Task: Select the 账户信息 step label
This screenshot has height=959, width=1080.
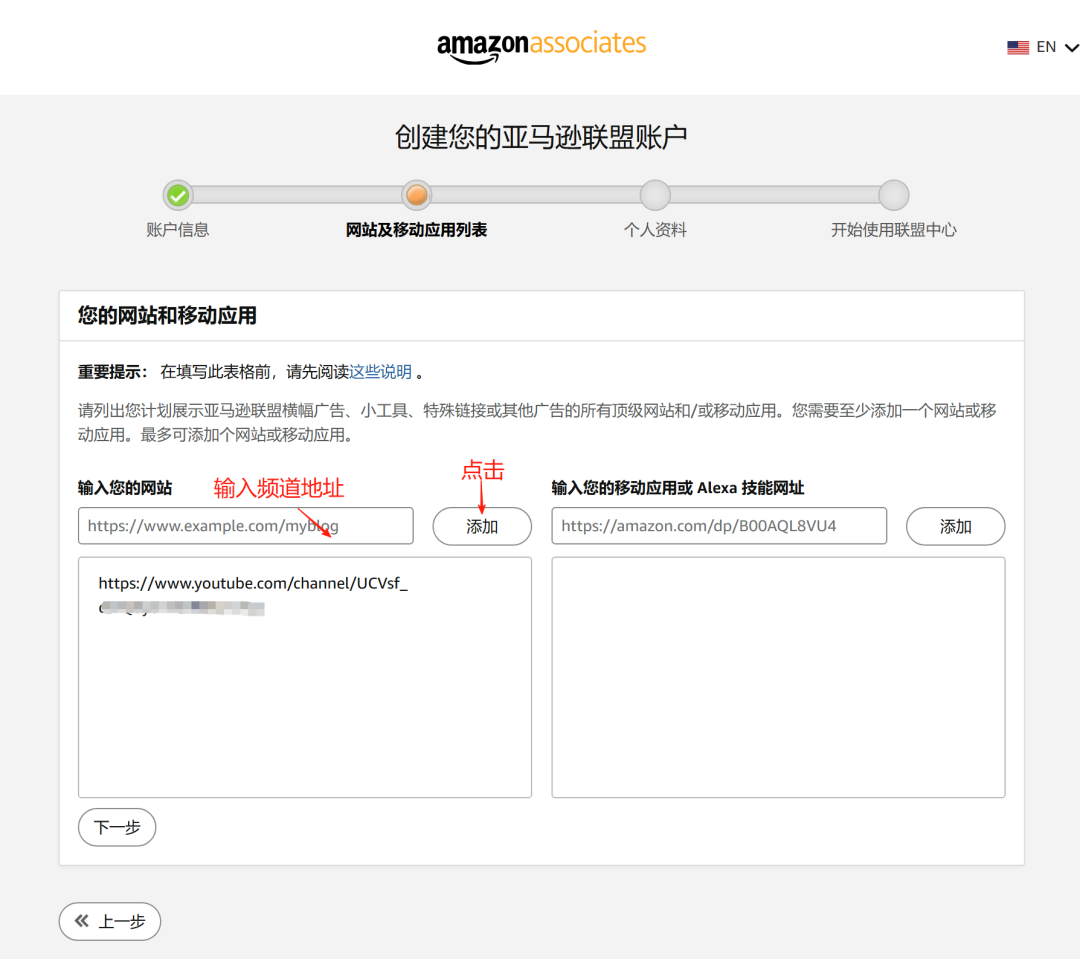Action: point(178,230)
